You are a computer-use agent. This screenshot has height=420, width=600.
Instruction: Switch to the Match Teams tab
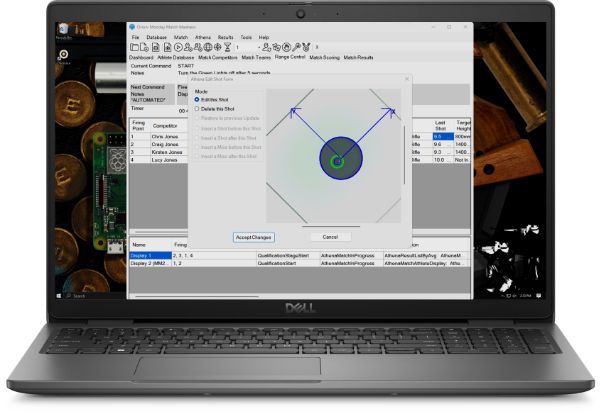pos(256,57)
